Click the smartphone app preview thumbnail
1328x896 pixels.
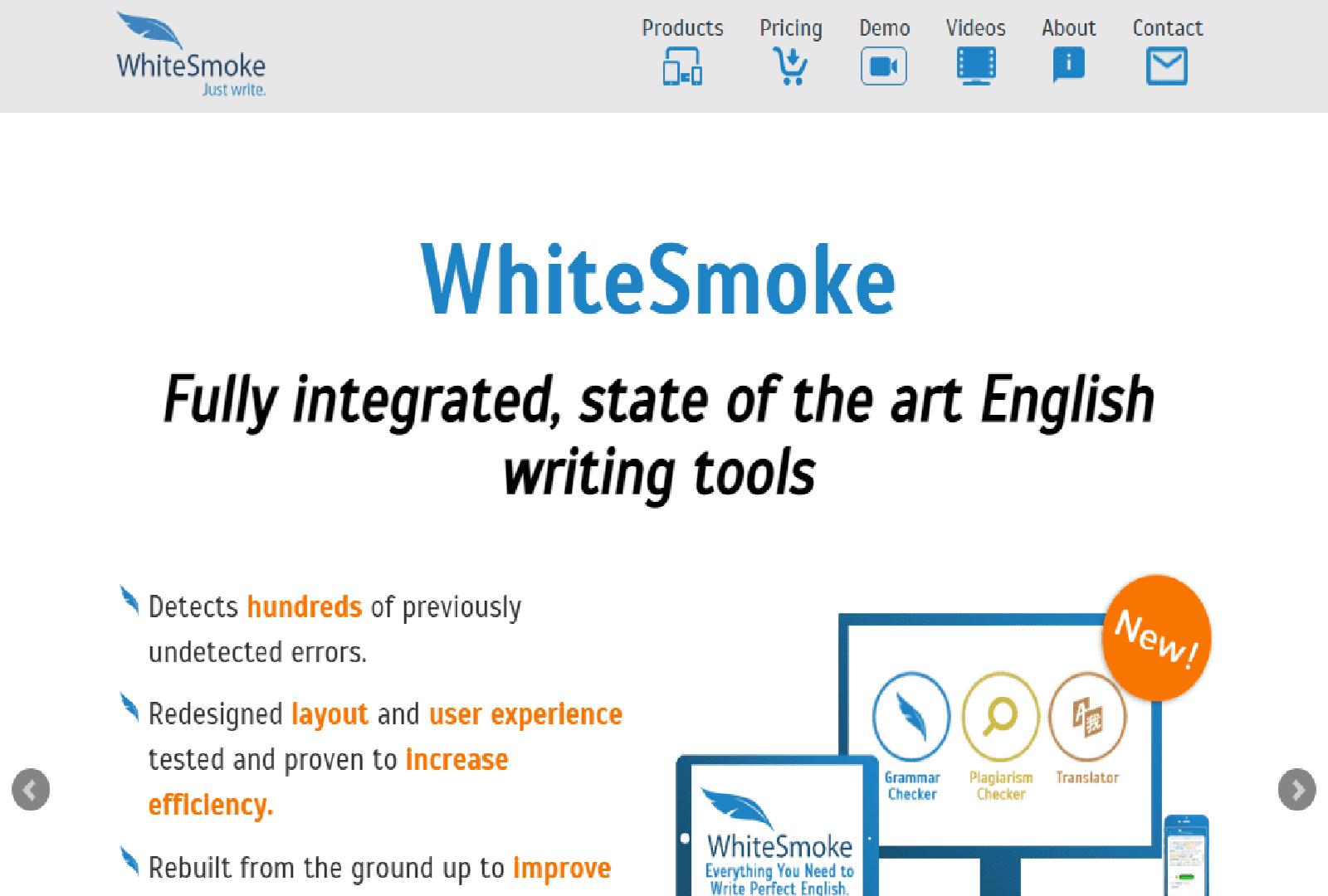pos(1187,855)
